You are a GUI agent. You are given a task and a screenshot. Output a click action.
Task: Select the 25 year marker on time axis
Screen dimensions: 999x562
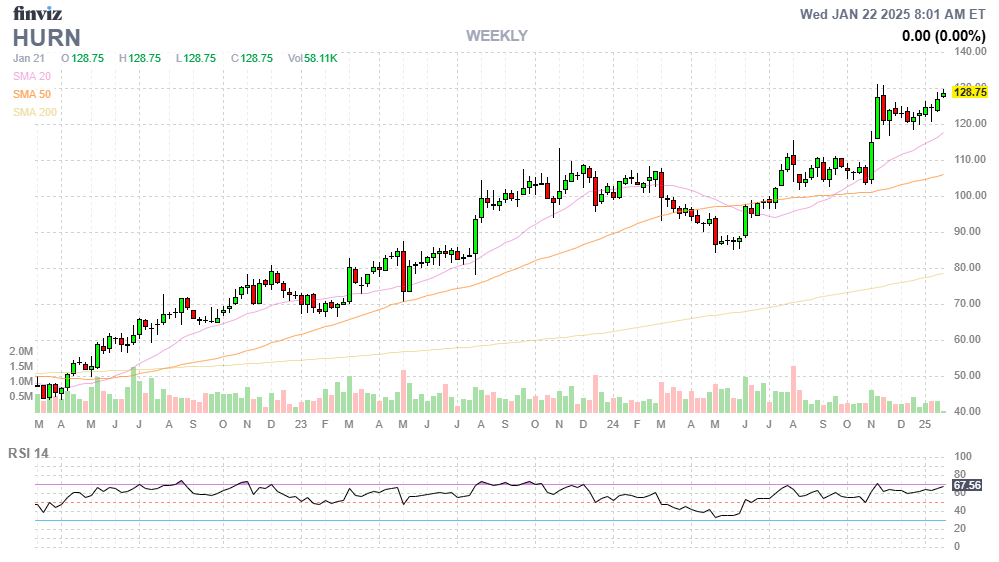(x=925, y=425)
